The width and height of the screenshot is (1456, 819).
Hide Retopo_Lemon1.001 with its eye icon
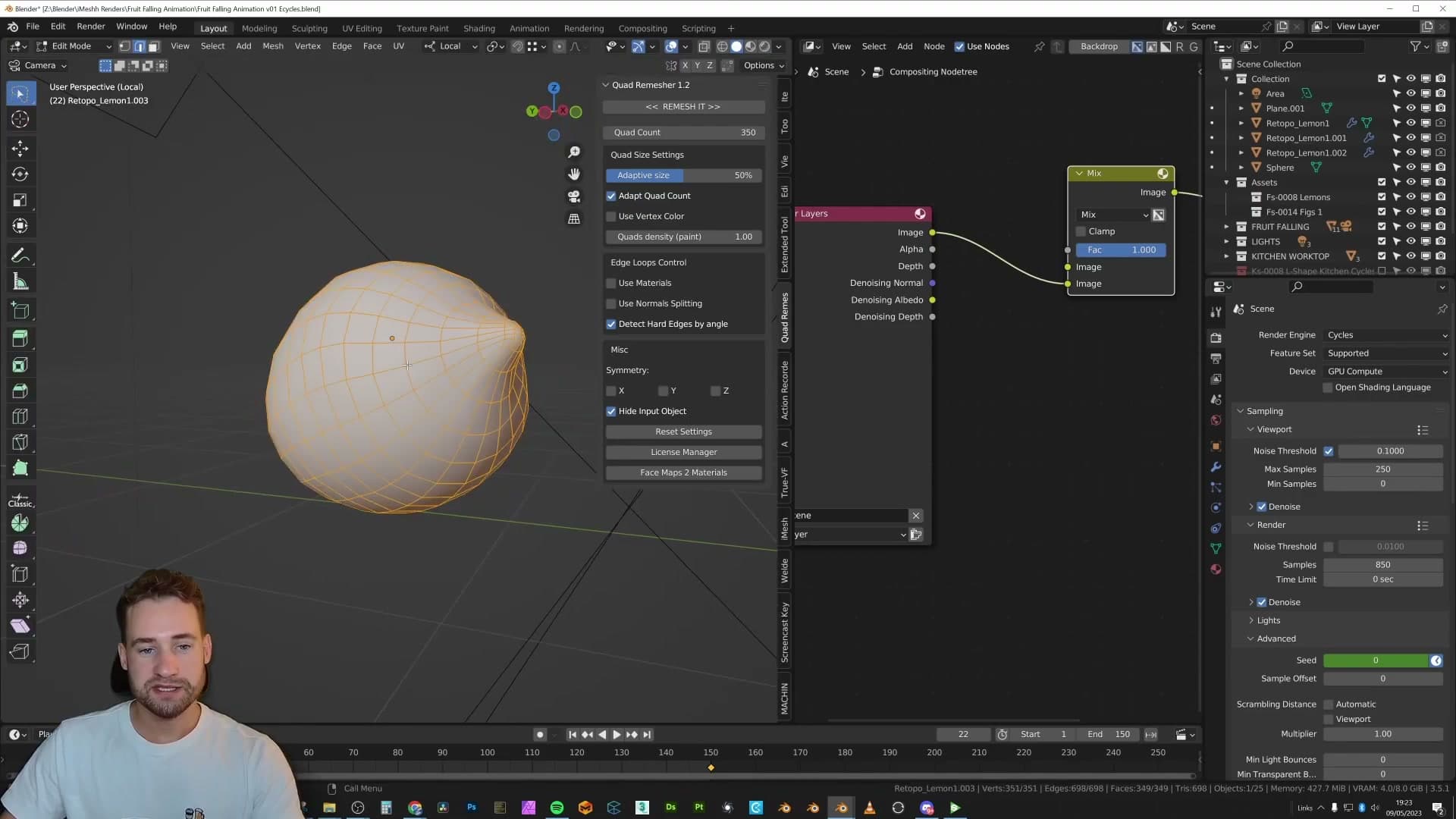pyautogui.click(x=1410, y=138)
